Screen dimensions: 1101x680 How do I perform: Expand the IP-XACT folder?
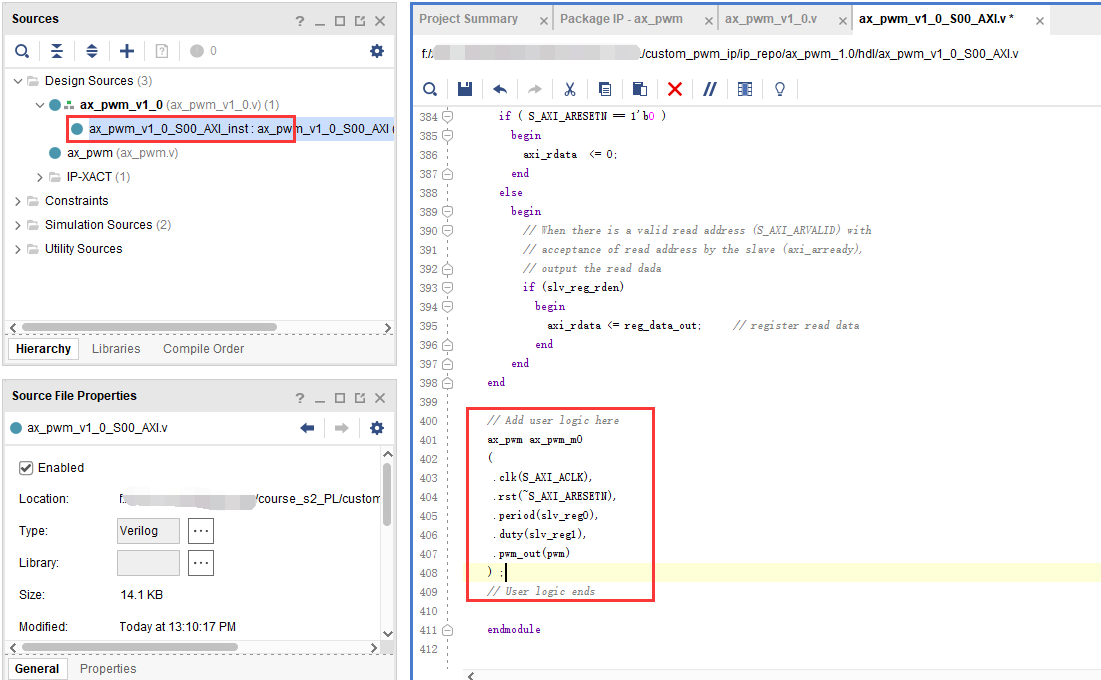click(x=40, y=177)
